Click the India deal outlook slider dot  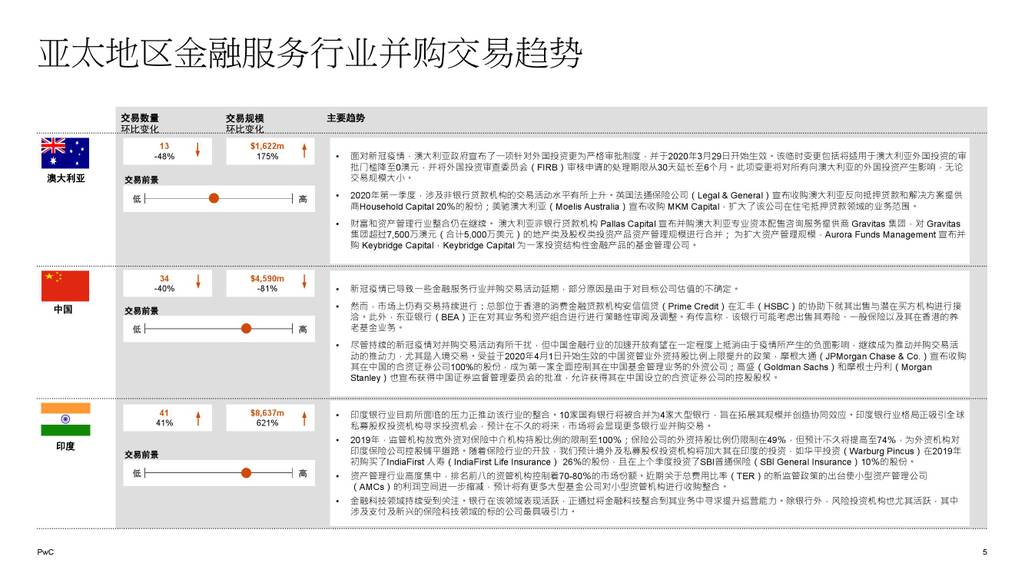click(246, 473)
